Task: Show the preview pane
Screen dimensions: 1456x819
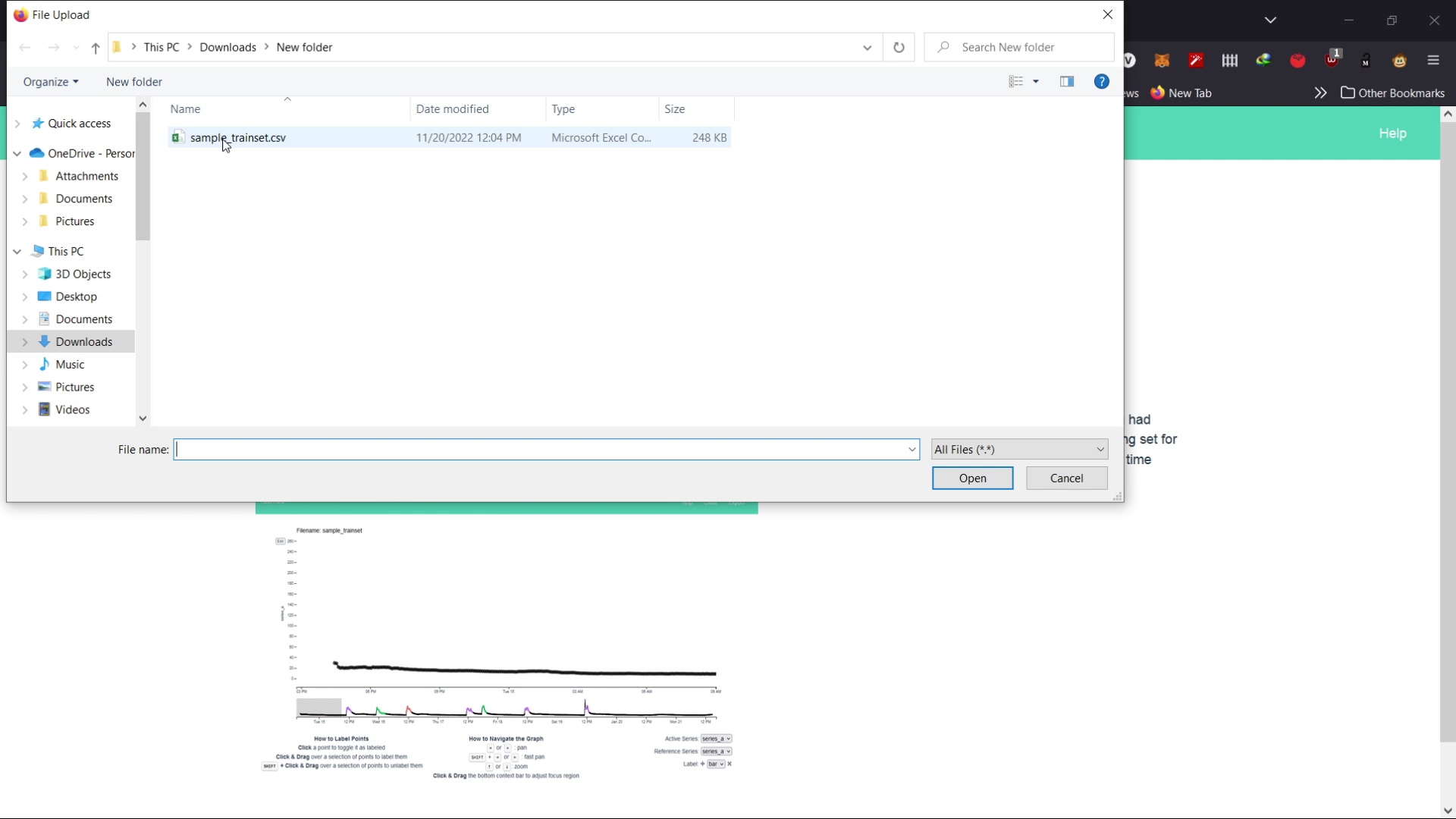Action: [1066, 81]
